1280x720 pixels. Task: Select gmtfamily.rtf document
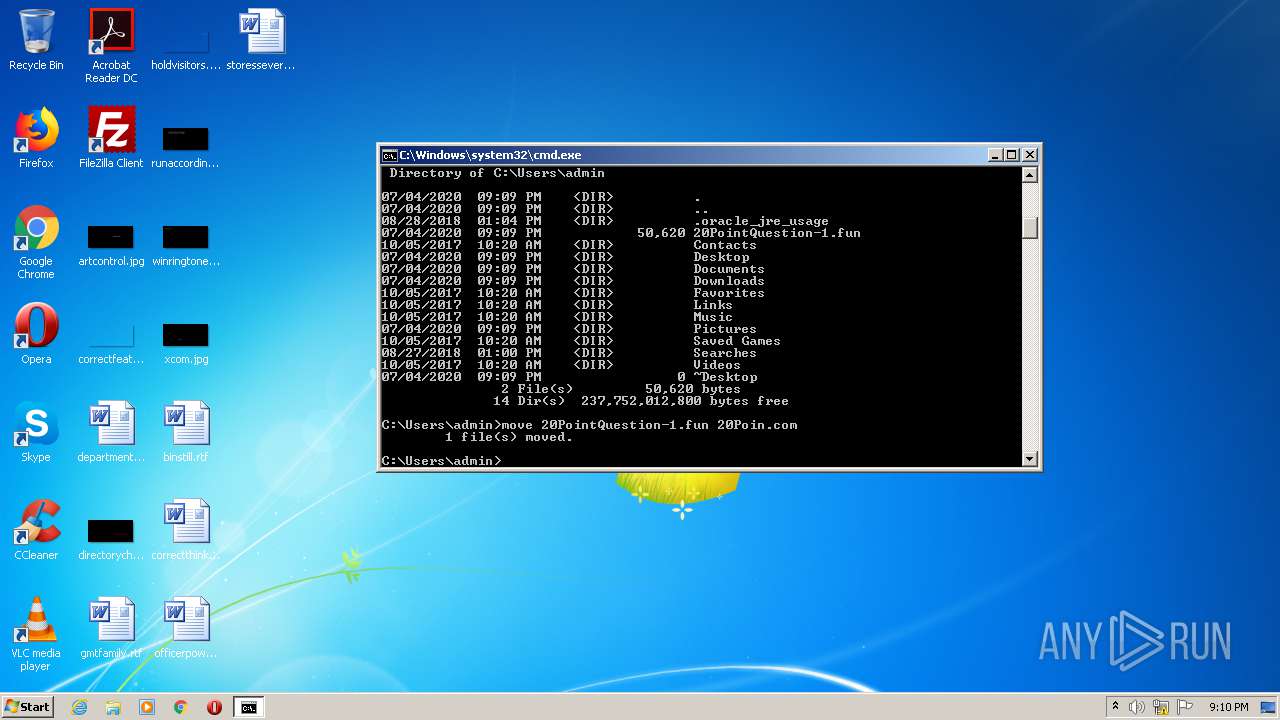111,628
